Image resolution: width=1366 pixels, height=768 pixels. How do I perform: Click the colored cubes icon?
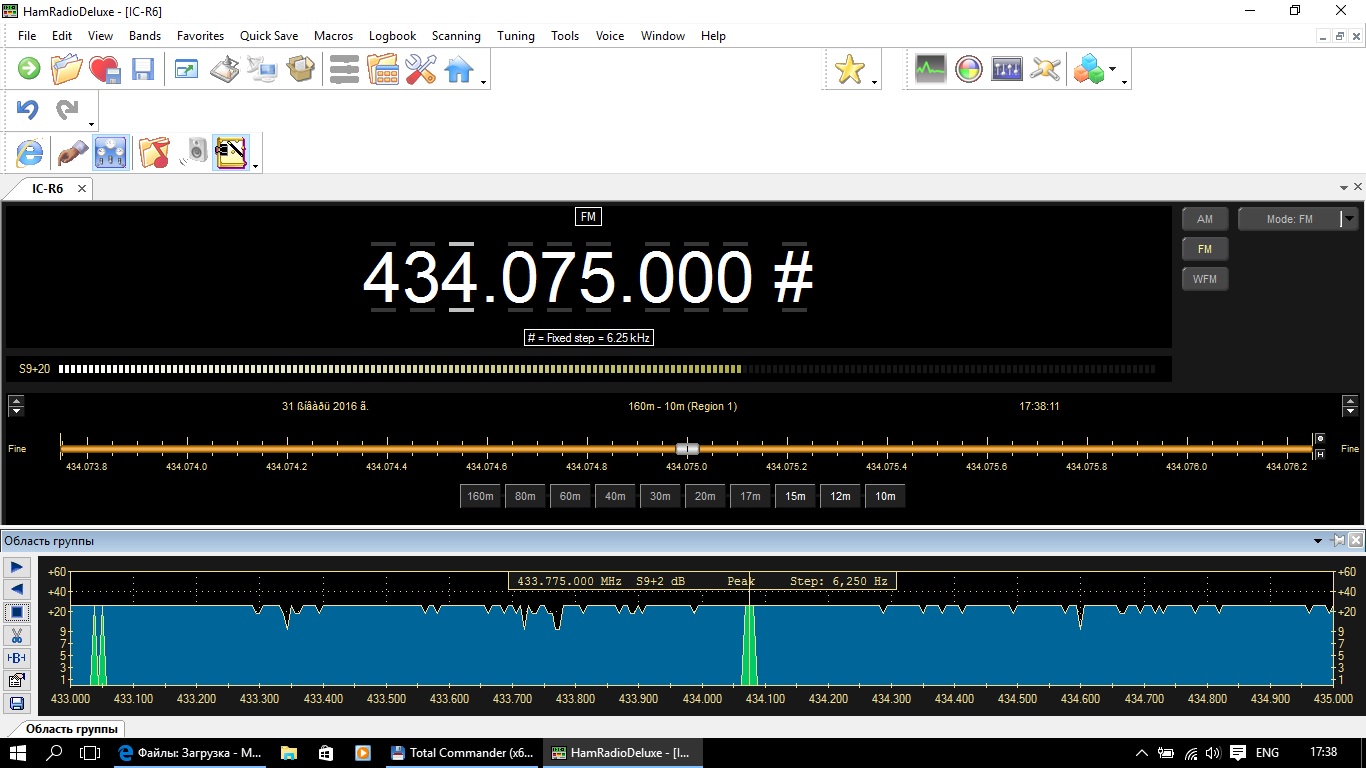1089,69
